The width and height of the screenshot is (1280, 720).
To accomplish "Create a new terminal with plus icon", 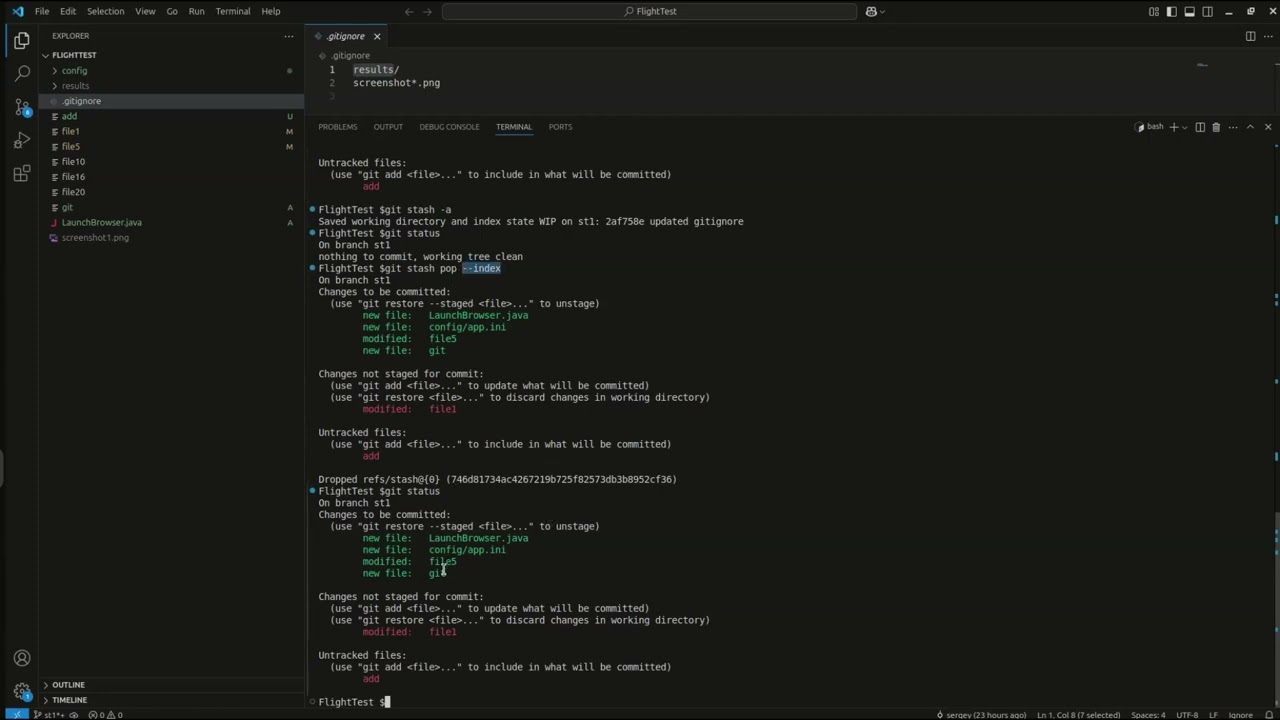I will [x=1174, y=127].
